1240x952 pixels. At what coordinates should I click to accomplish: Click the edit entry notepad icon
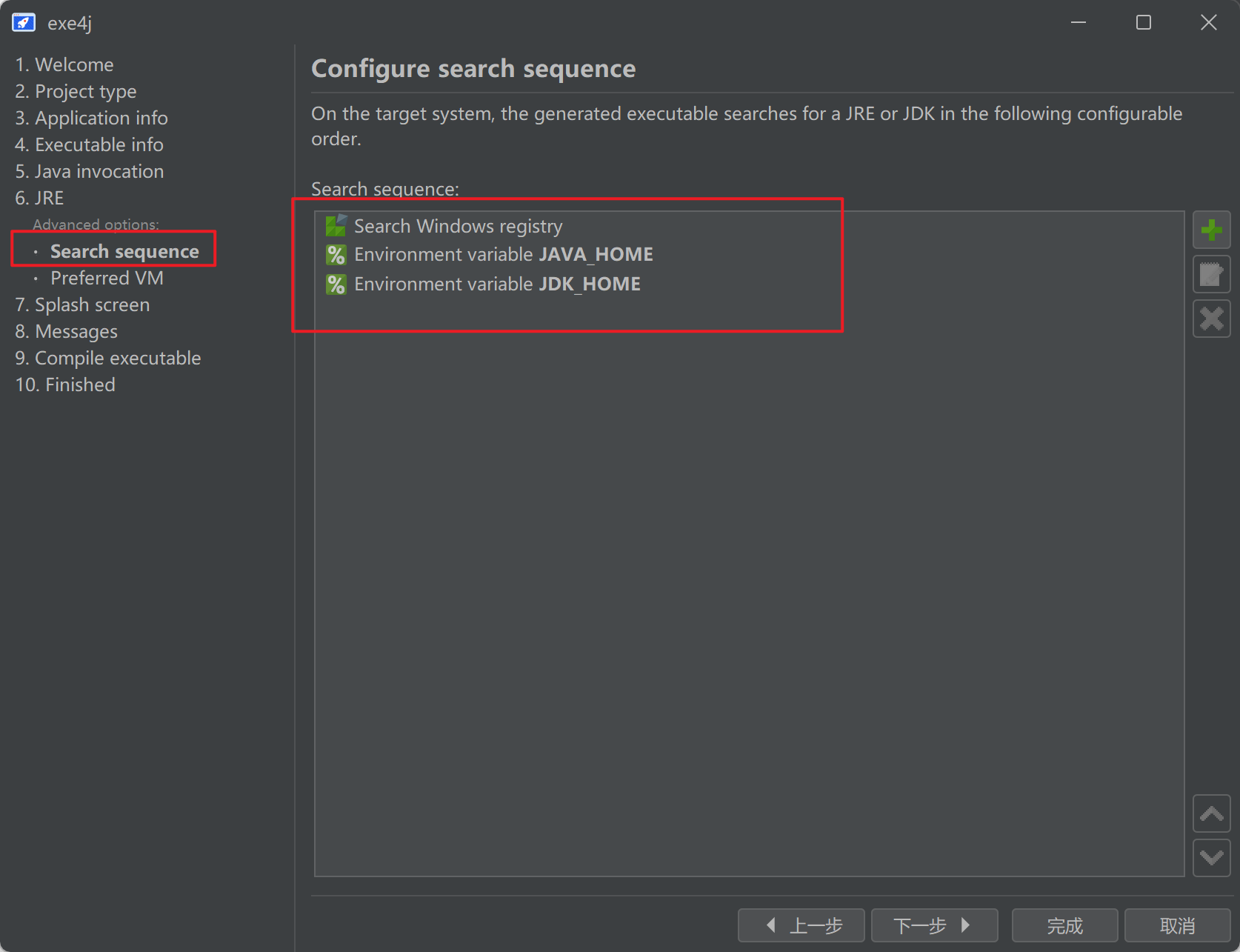click(x=1211, y=275)
